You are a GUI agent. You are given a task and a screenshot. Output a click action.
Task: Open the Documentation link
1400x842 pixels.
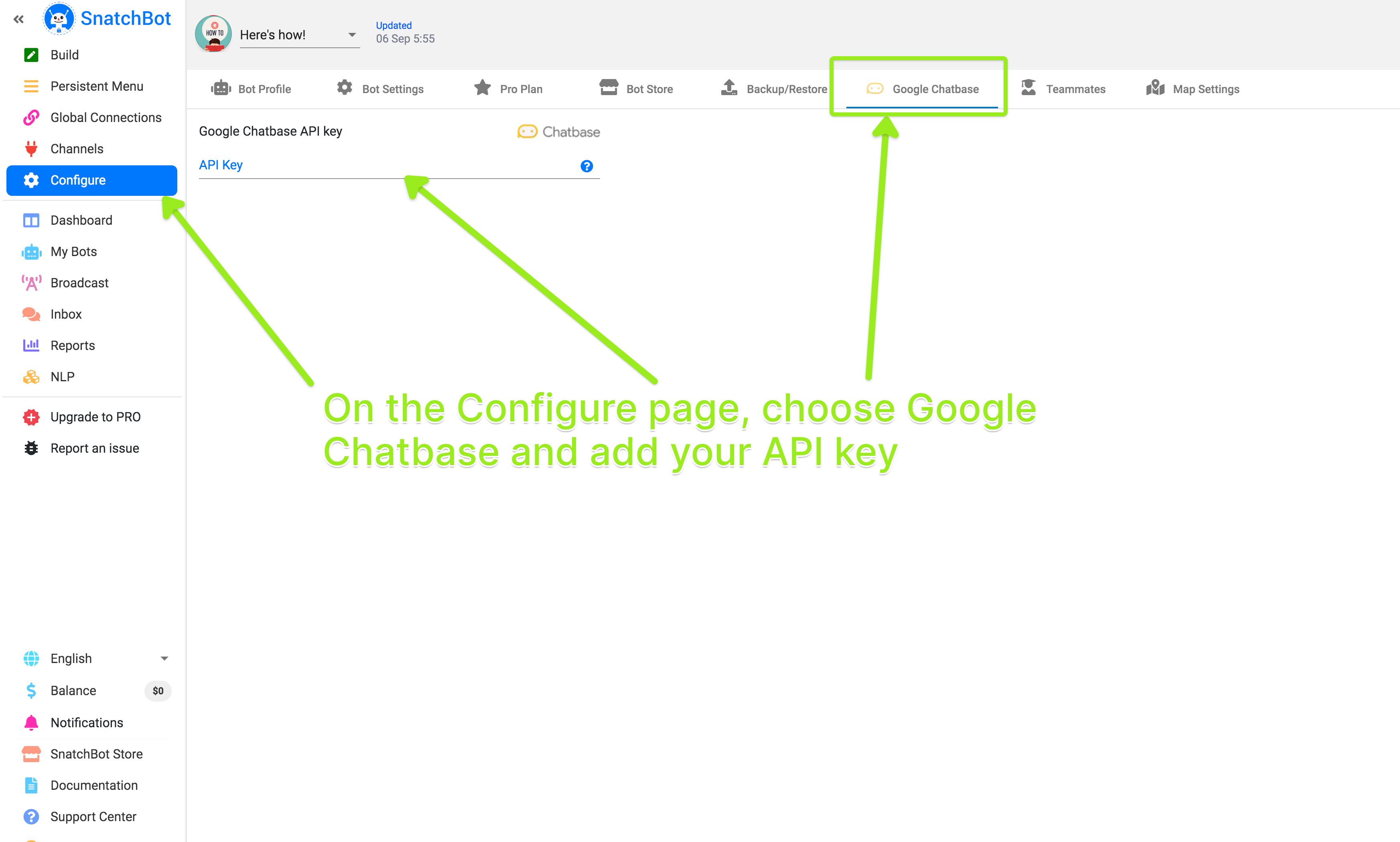94,785
